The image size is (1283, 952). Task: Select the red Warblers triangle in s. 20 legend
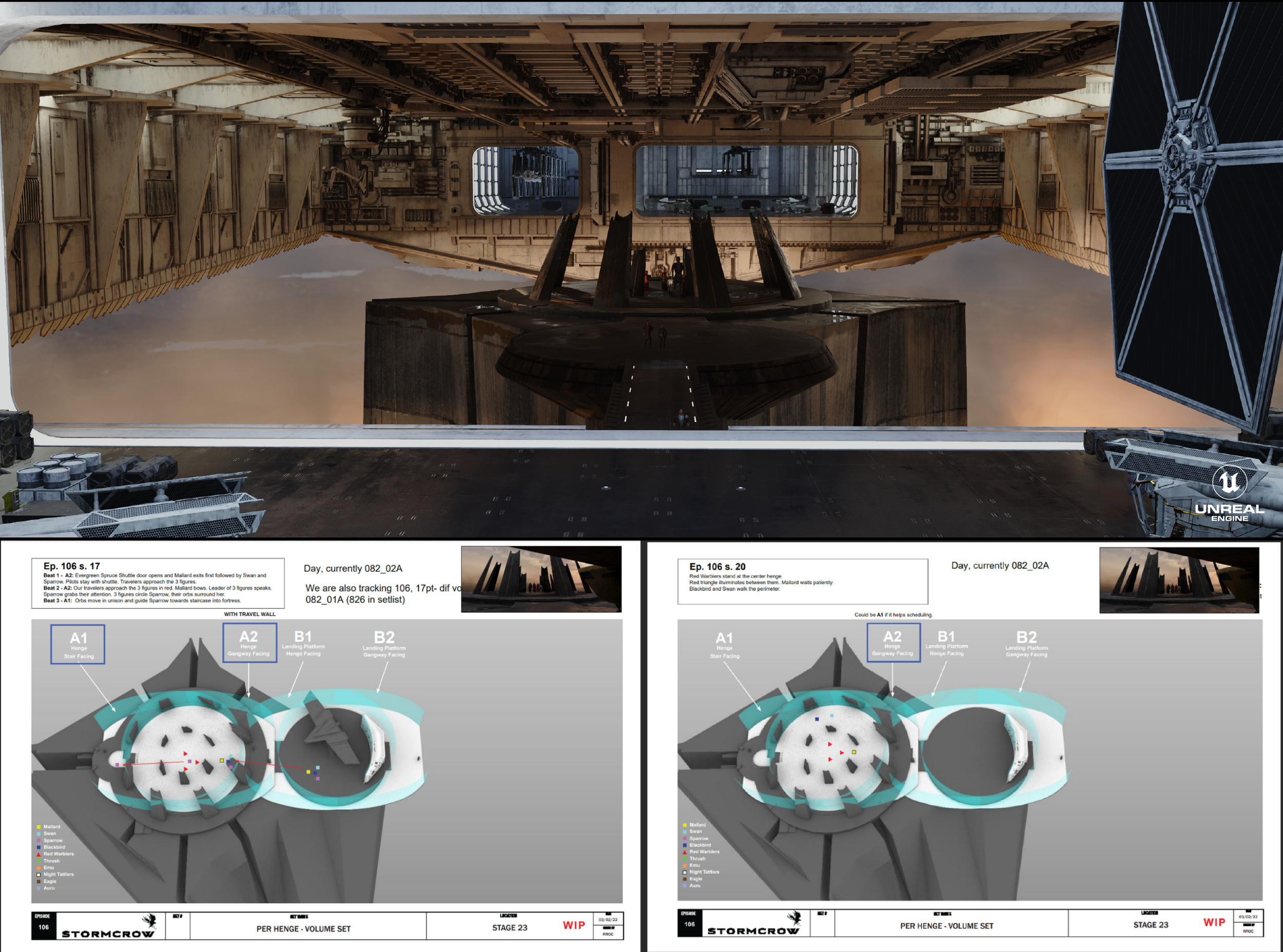click(x=685, y=852)
